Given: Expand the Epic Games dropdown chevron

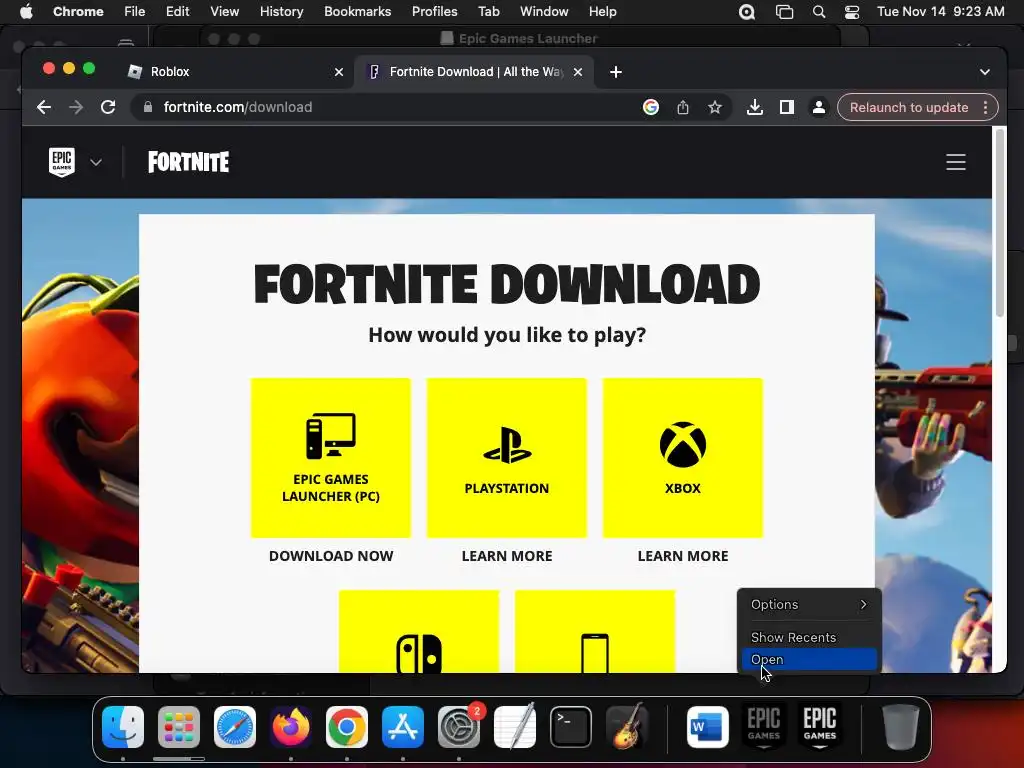Looking at the screenshot, I should point(96,162).
